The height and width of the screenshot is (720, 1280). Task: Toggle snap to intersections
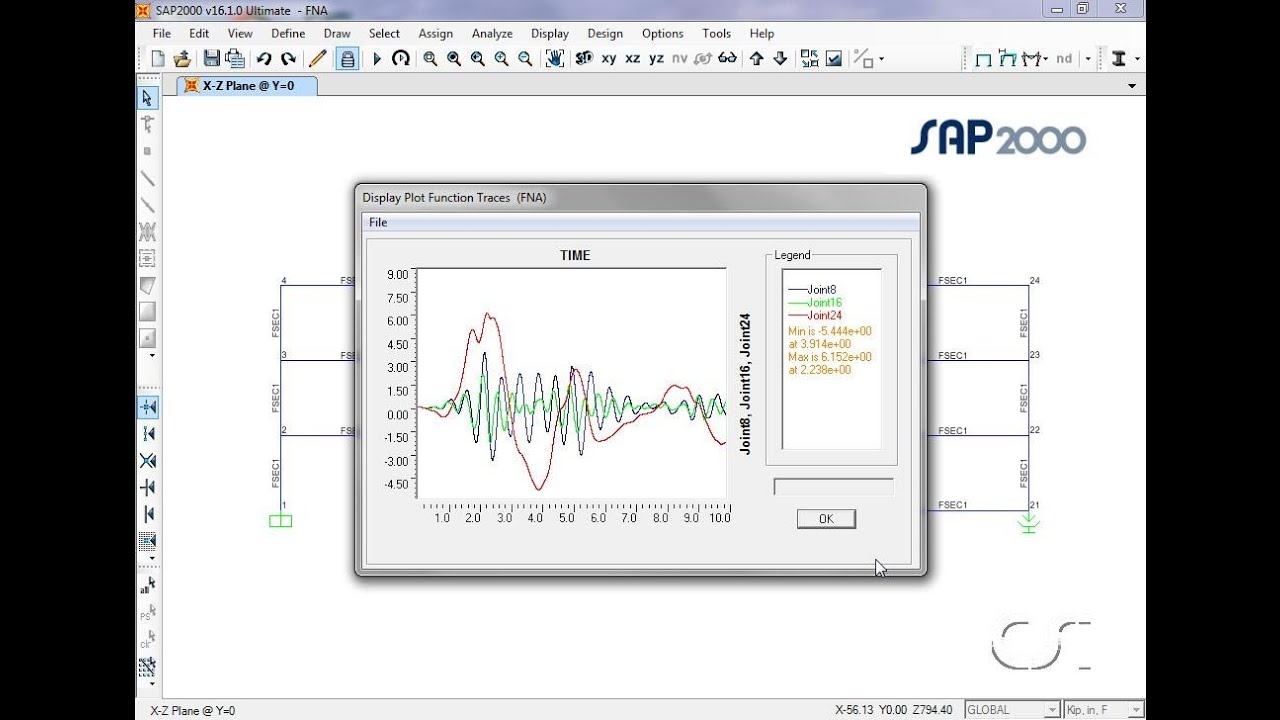[x=148, y=461]
